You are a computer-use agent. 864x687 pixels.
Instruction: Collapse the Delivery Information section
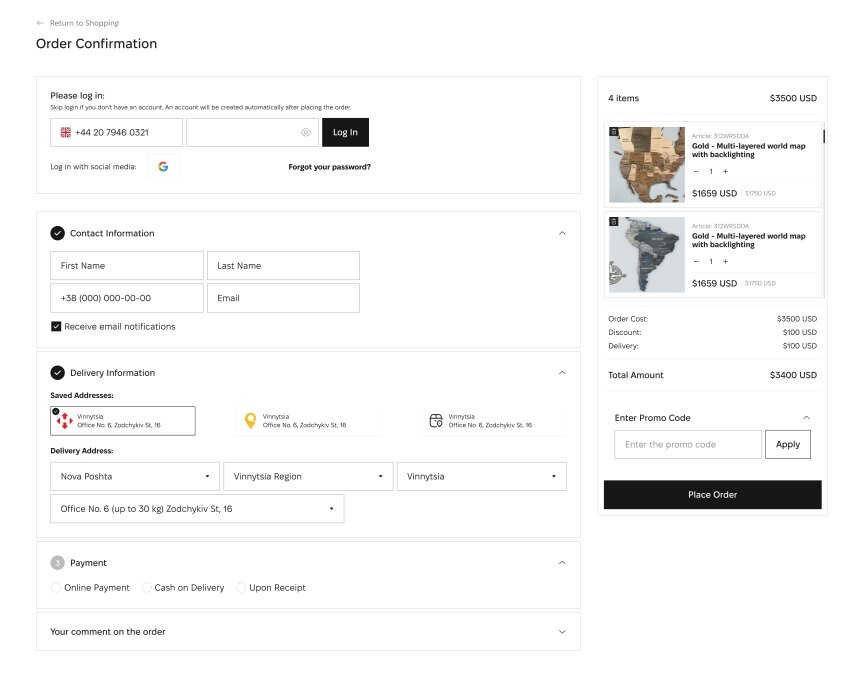[x=562, y=373]
